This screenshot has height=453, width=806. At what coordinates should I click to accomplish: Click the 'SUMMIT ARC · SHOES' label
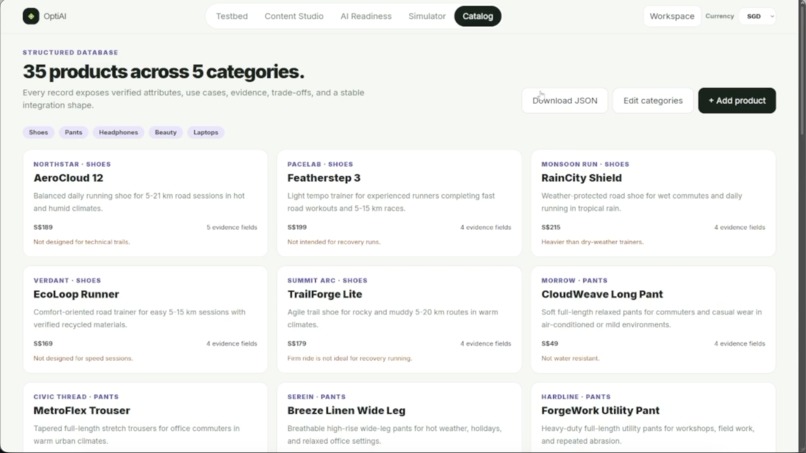(x=327, y=280)
